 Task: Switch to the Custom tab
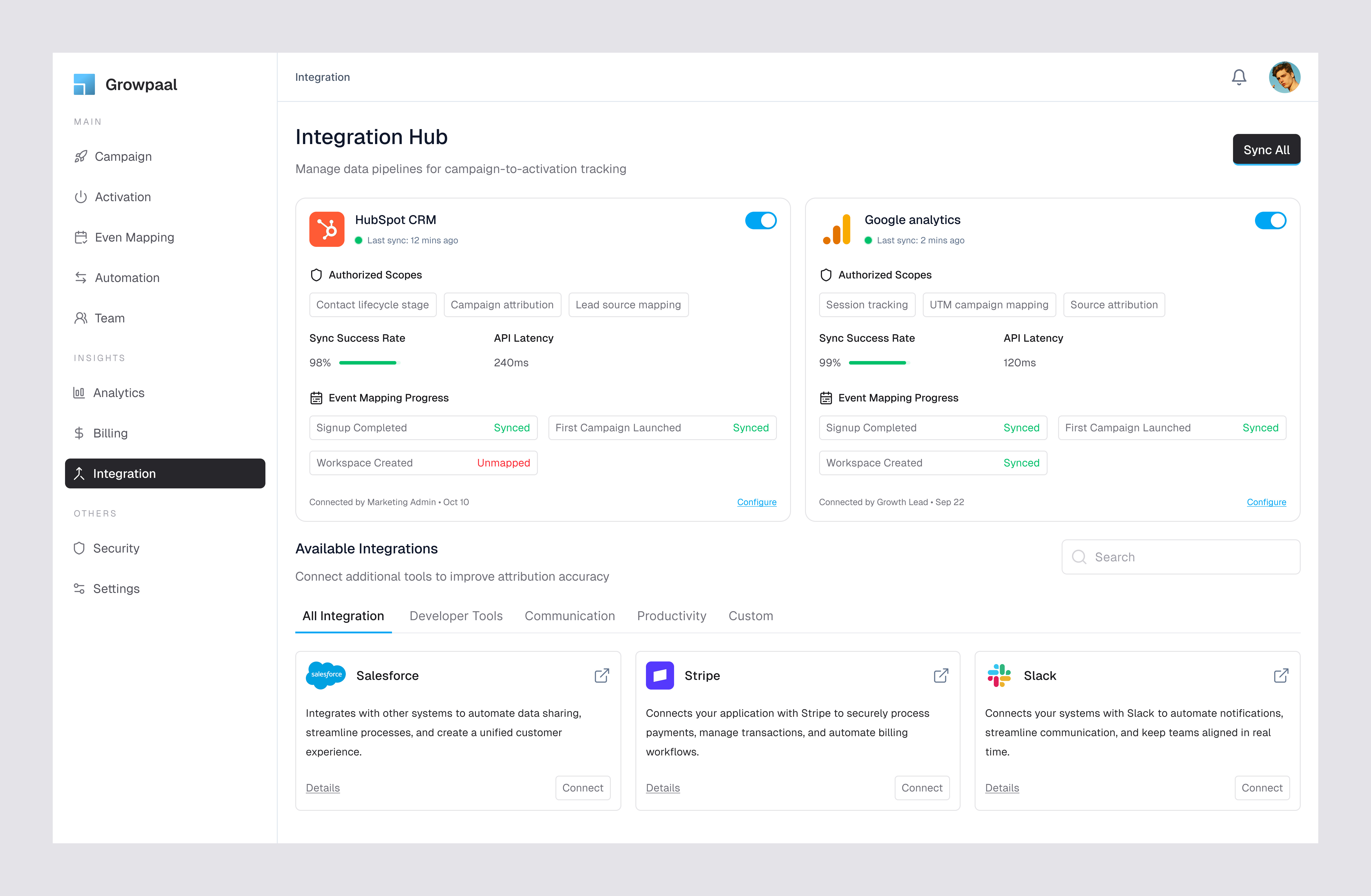(751, 616)
